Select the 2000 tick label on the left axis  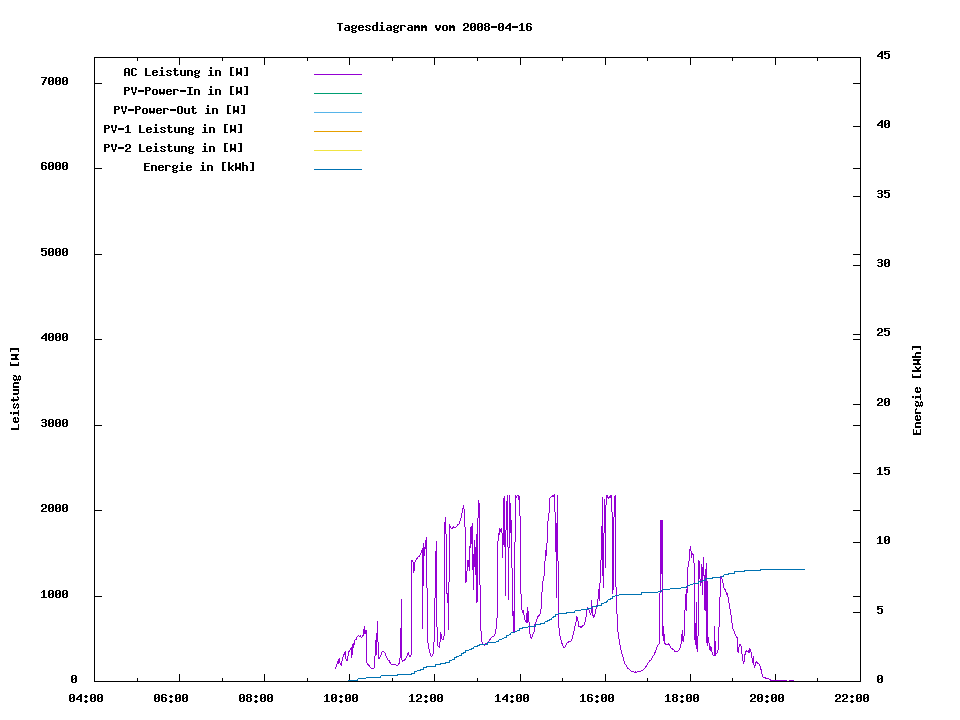tap(54, 509)
